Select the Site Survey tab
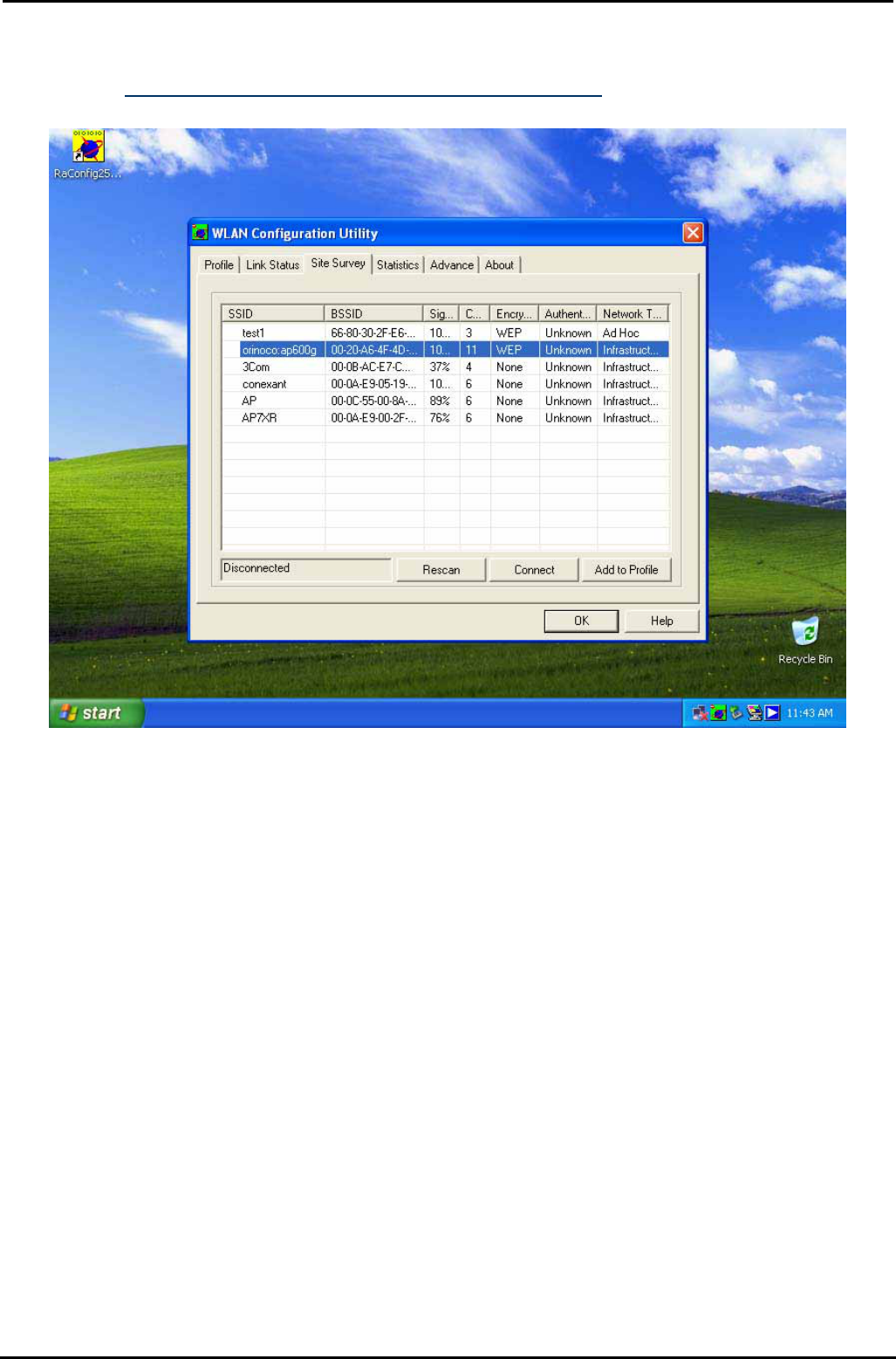The width and height of the screenshot is (896, 1359). click(339, 263)
